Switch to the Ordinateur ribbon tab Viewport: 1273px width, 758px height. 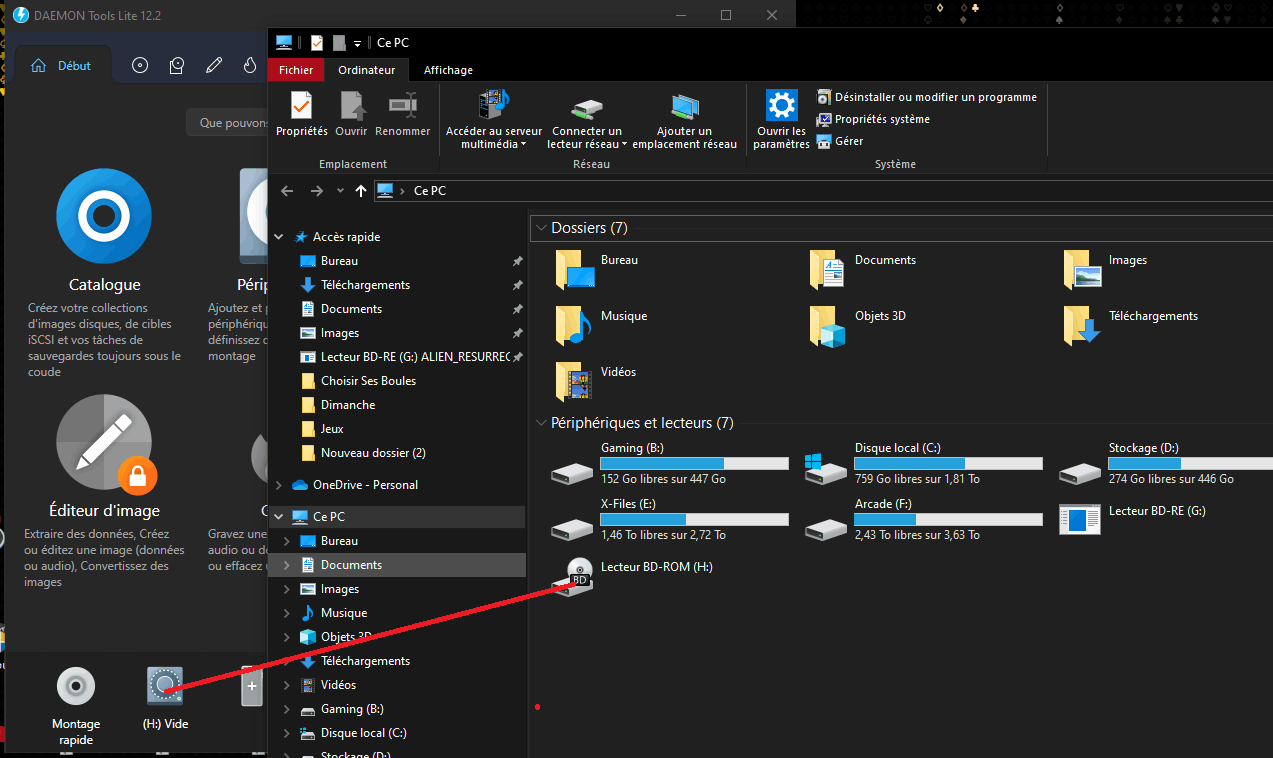[366, 70]
